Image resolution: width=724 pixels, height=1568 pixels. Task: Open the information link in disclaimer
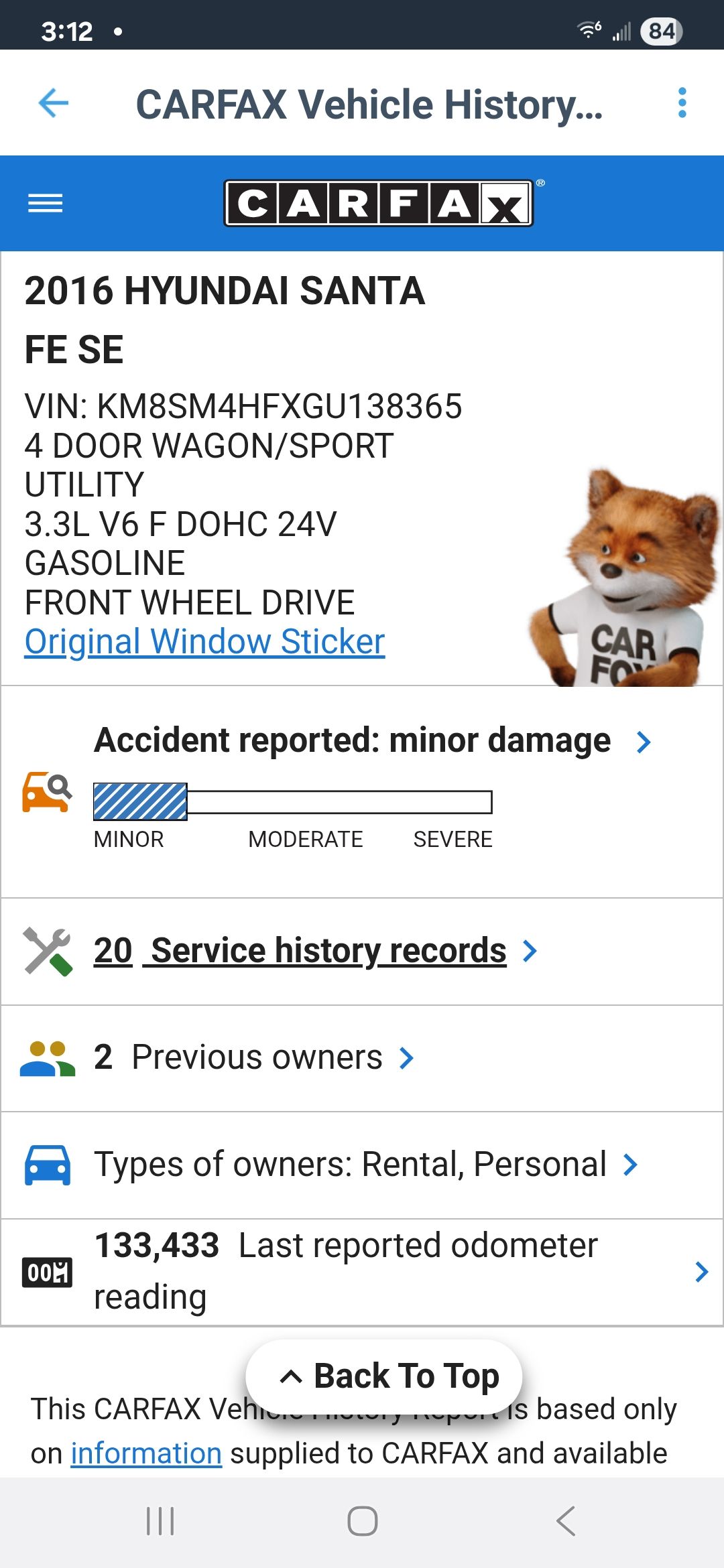click(x=146, y=1453)
